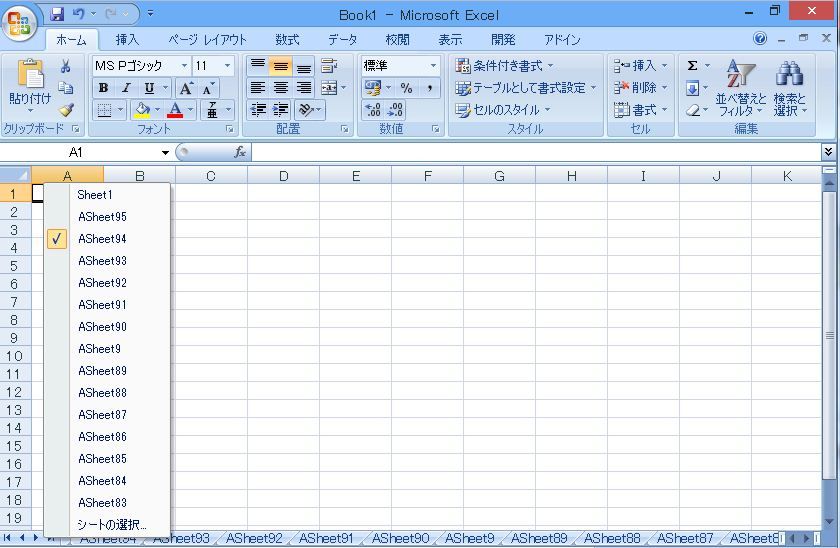The width and height of the screenshot is (840, 548).
Task: Save workbook via Quick Access floppy icon
Action: tap(57, 14)
